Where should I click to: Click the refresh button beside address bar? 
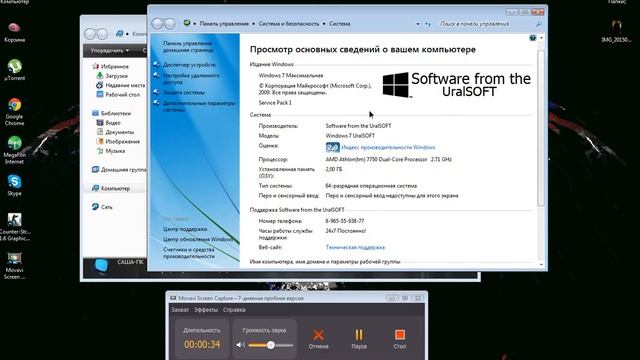click(x=428, y=24)
